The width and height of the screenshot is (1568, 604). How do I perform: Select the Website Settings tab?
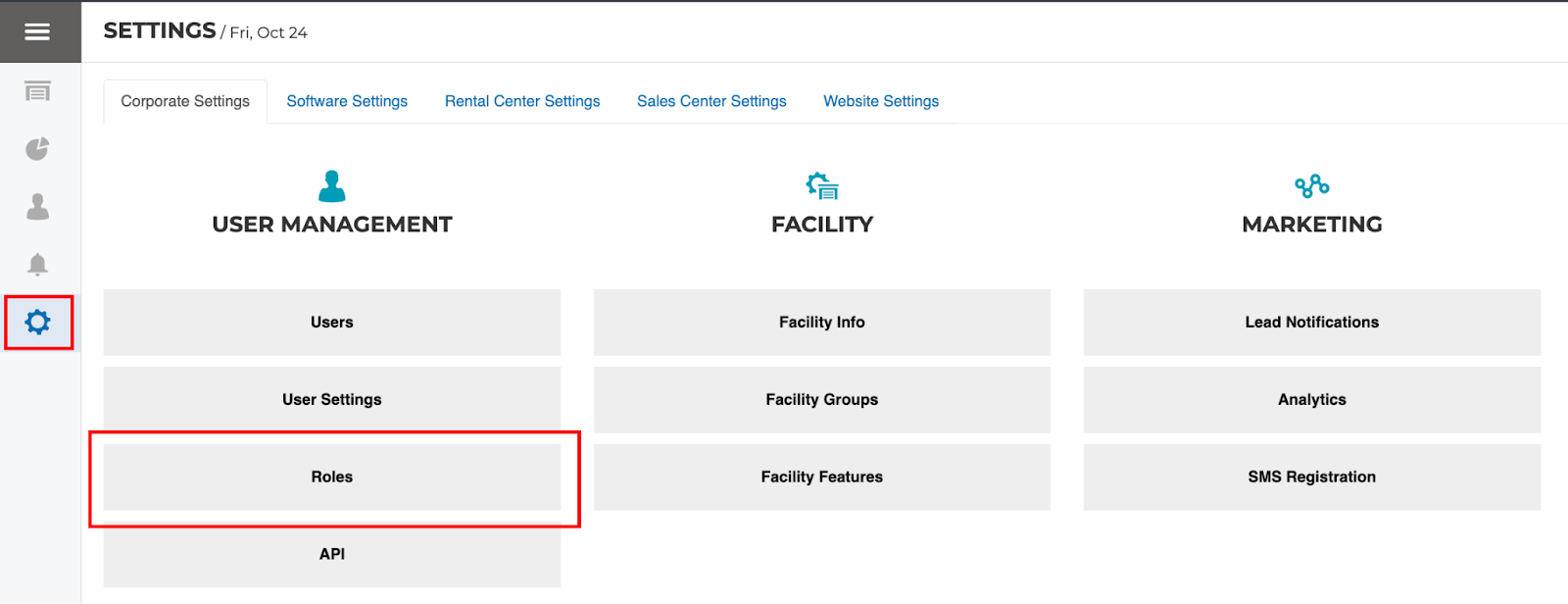pos(881,101)
